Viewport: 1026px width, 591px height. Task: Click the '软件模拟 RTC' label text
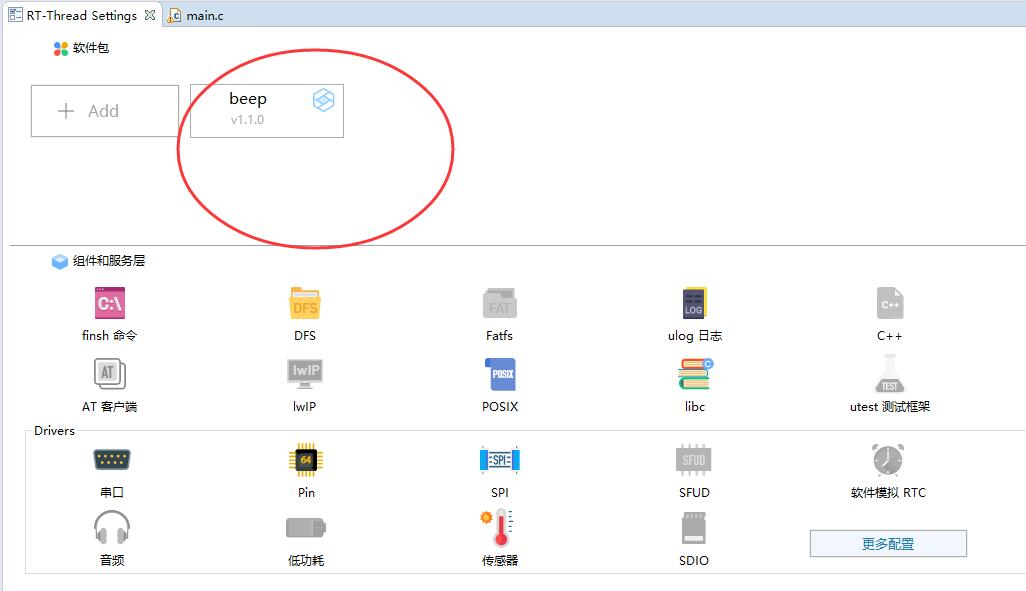coord(889,493)
